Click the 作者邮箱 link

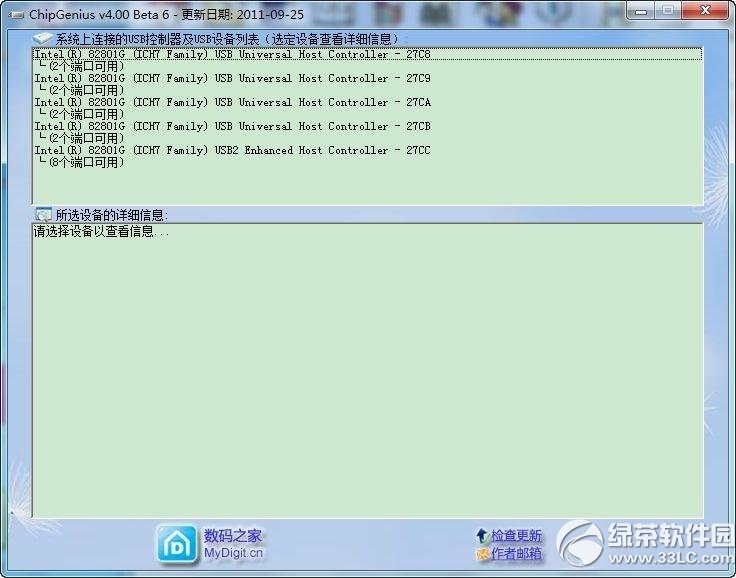[516, 554]
